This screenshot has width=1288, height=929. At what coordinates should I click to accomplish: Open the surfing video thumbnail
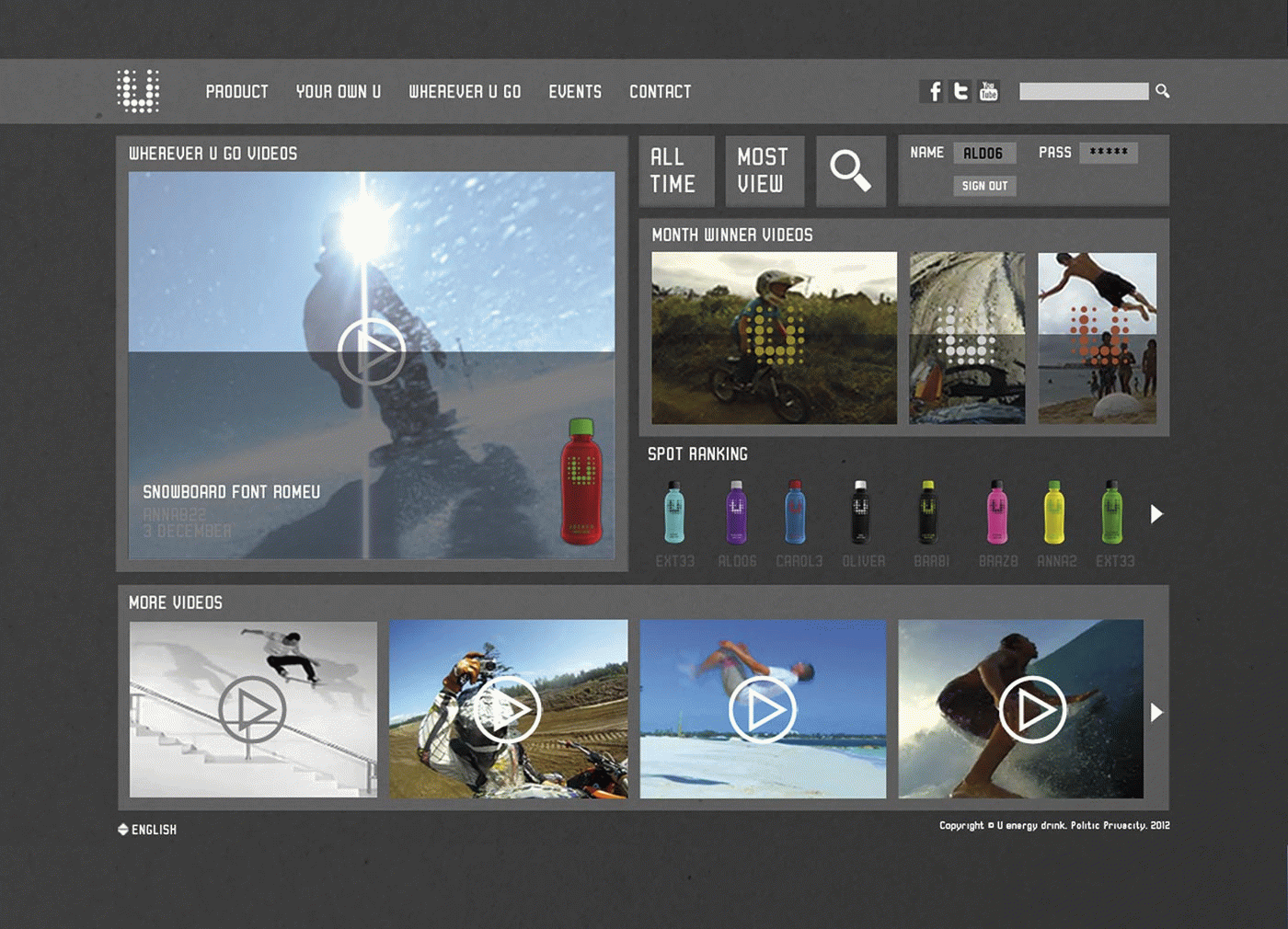tap(1021, 709)
